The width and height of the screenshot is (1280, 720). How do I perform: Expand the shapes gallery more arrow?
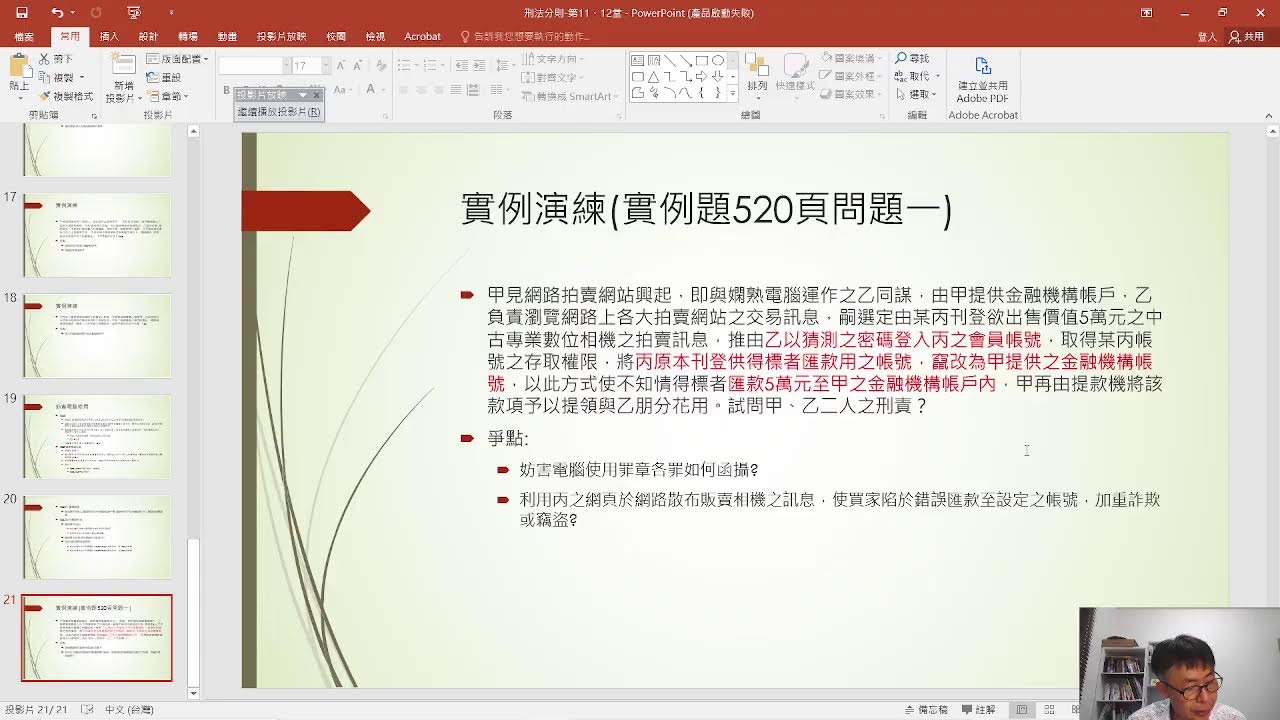click(733, 92)
